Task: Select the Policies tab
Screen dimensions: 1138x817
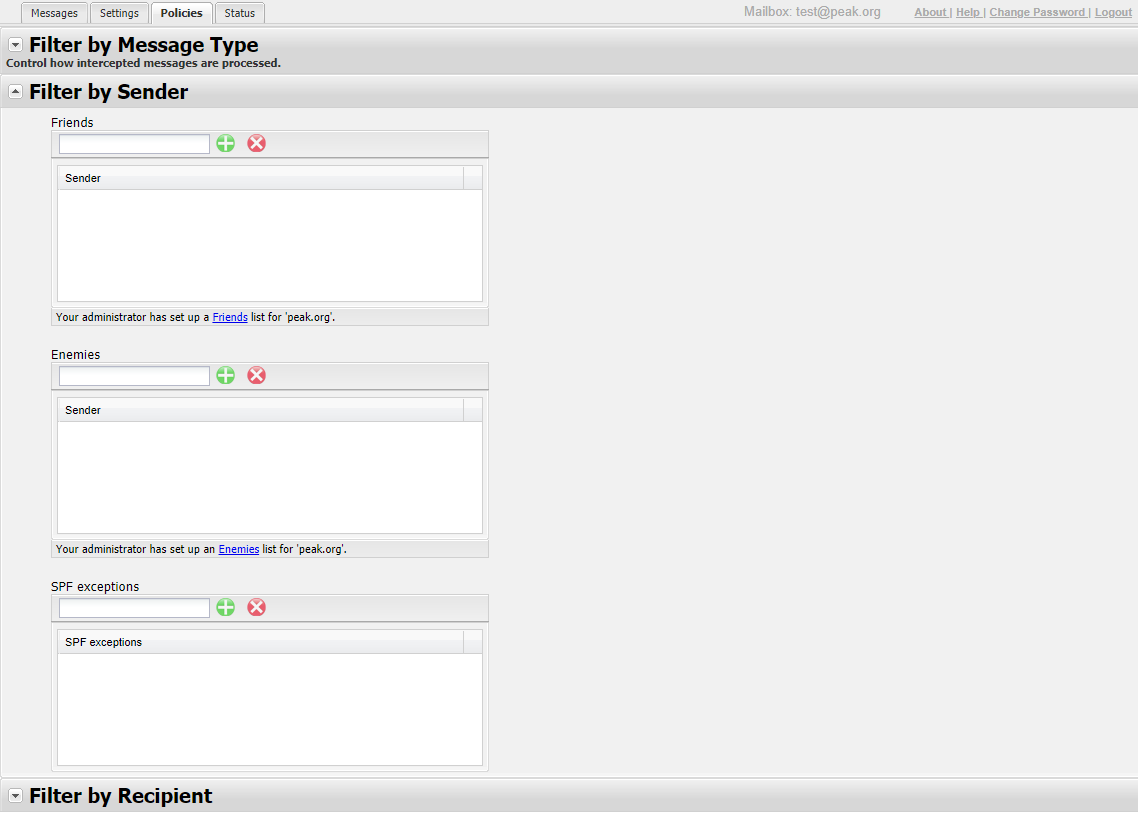Action: coord(181,13)
